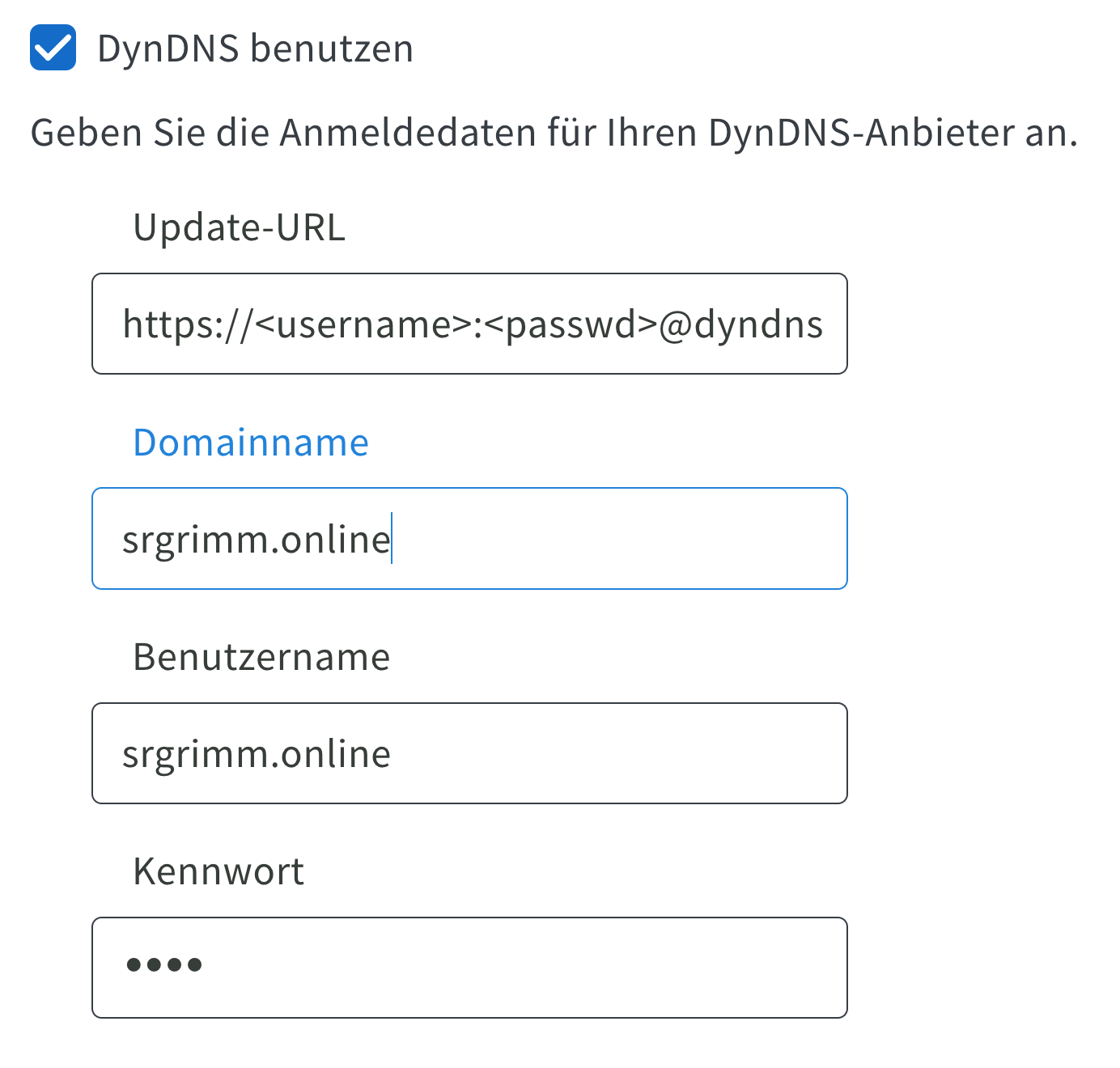The height and width of the screenshot is (1068, 1120).
Task: Uncheck the DynDNS benutzen checkbox
Action: (x=53, y=48)
